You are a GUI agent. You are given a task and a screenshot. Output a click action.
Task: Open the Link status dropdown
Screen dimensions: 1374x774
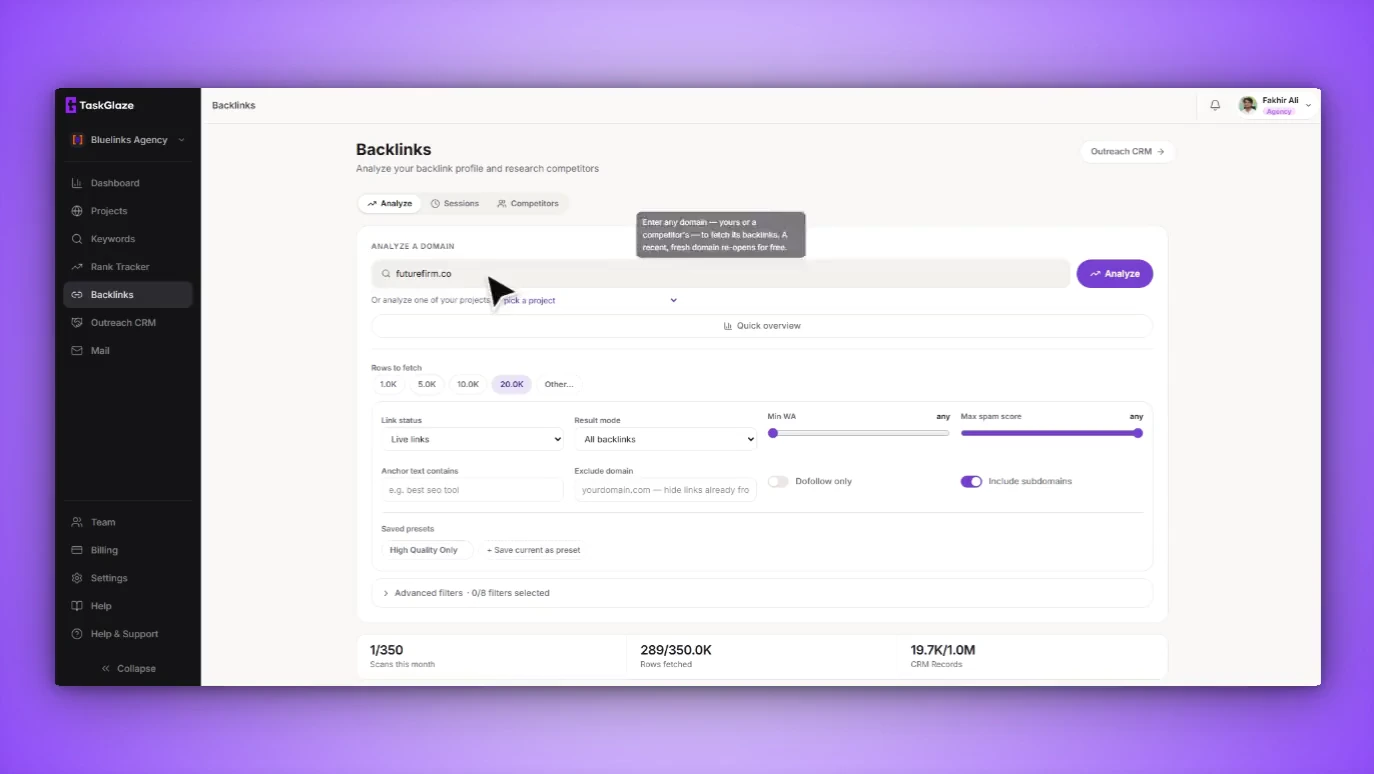point(472,439)
